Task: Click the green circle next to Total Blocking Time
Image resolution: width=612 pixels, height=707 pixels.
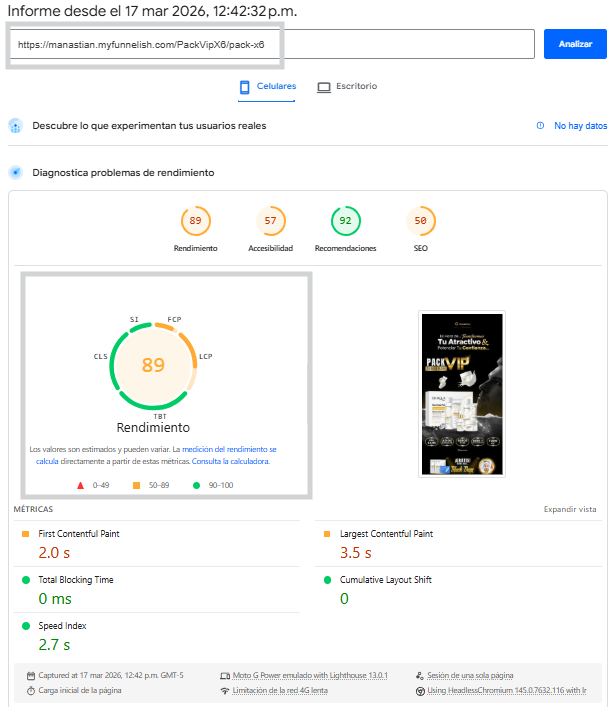Action: click(x=26, y=580)
